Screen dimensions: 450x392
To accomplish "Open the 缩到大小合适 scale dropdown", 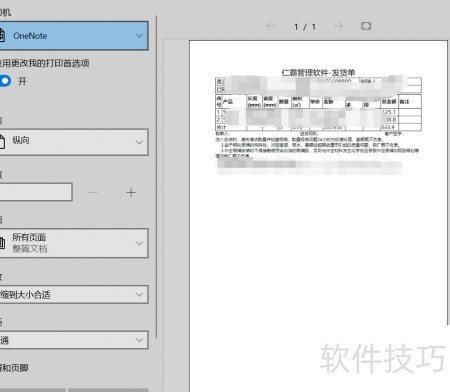I will pyautogui.click(x=74, y=294).
